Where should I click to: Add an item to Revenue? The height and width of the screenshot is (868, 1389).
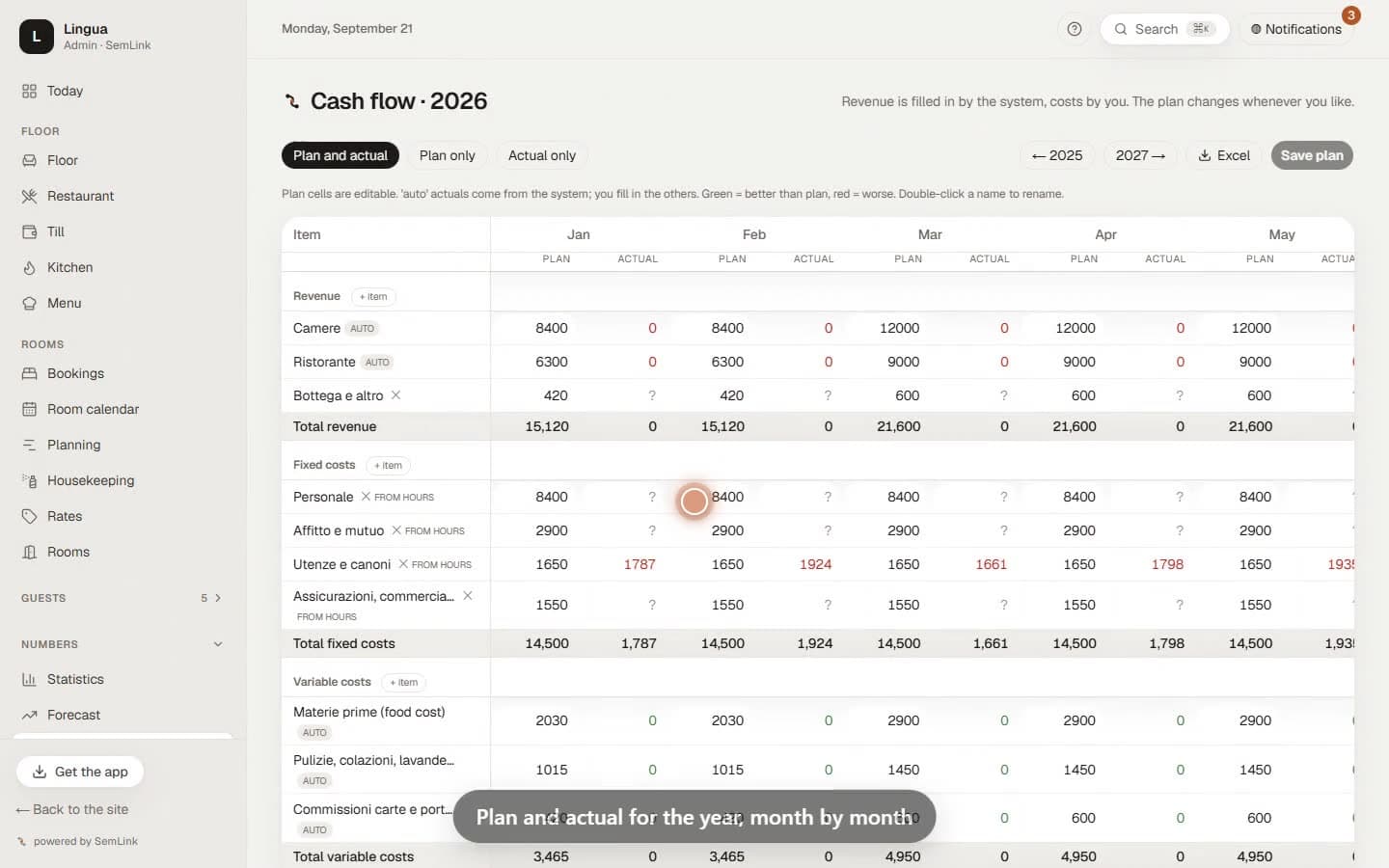pos(373,296)
